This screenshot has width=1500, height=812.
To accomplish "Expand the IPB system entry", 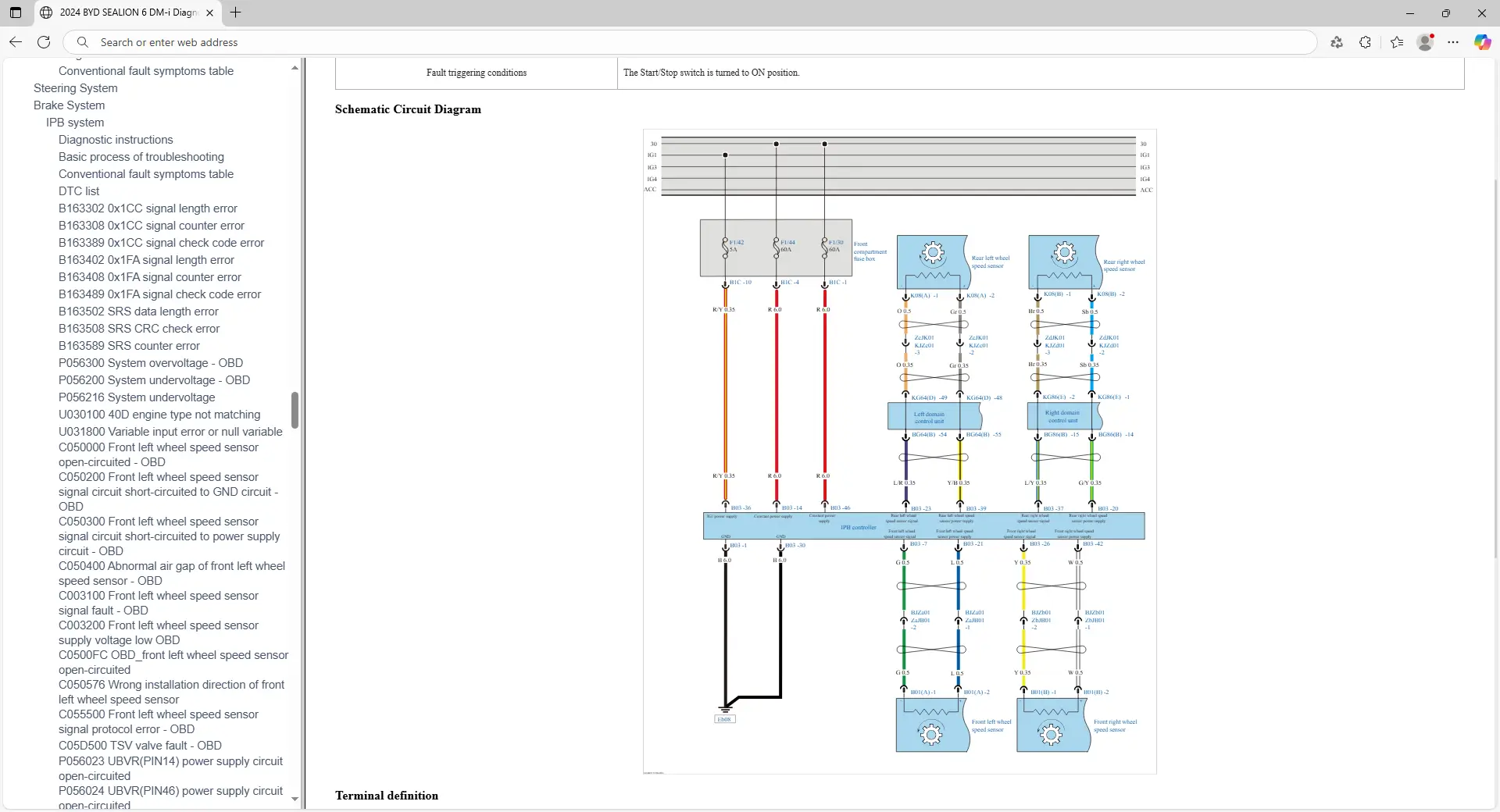I will [x=74, y=123].
